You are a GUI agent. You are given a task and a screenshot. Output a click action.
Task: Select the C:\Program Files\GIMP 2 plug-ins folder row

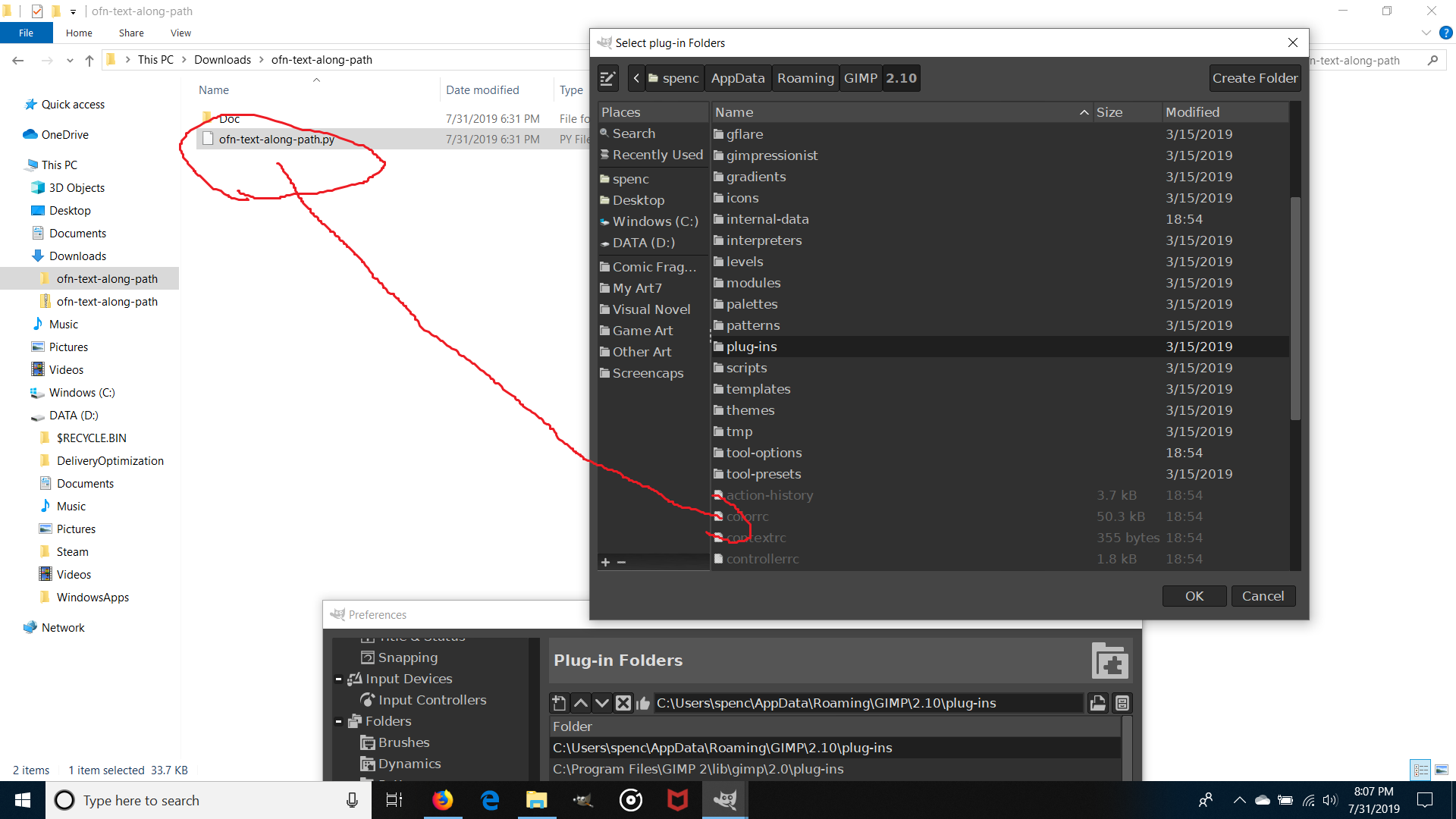[x=835, y=769]
